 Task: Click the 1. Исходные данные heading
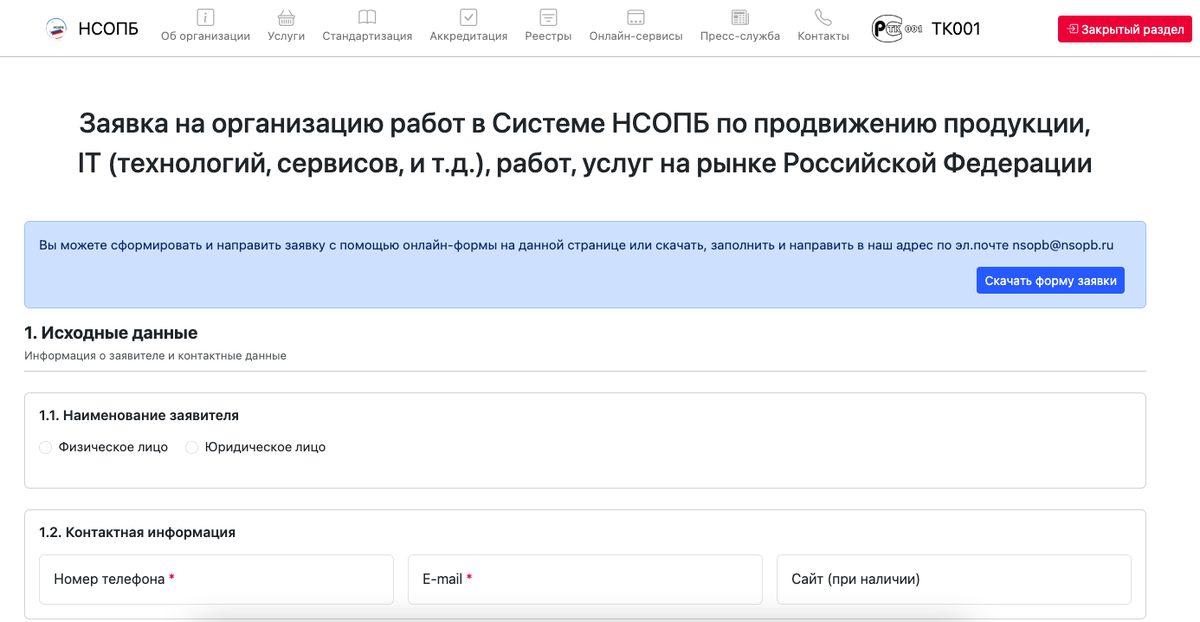(x=111, y=333)
